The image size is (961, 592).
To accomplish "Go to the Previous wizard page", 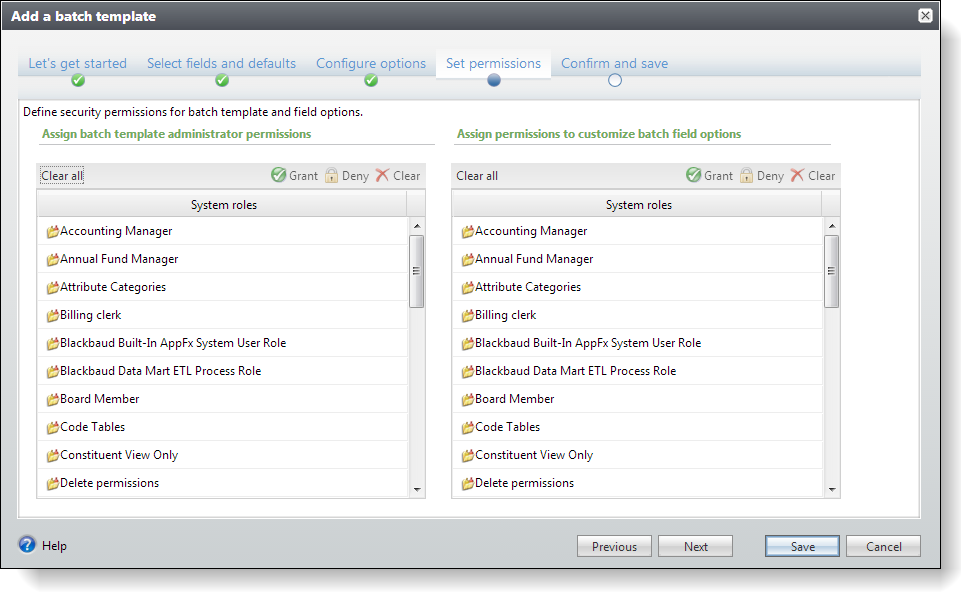I will tap(614, 546).
